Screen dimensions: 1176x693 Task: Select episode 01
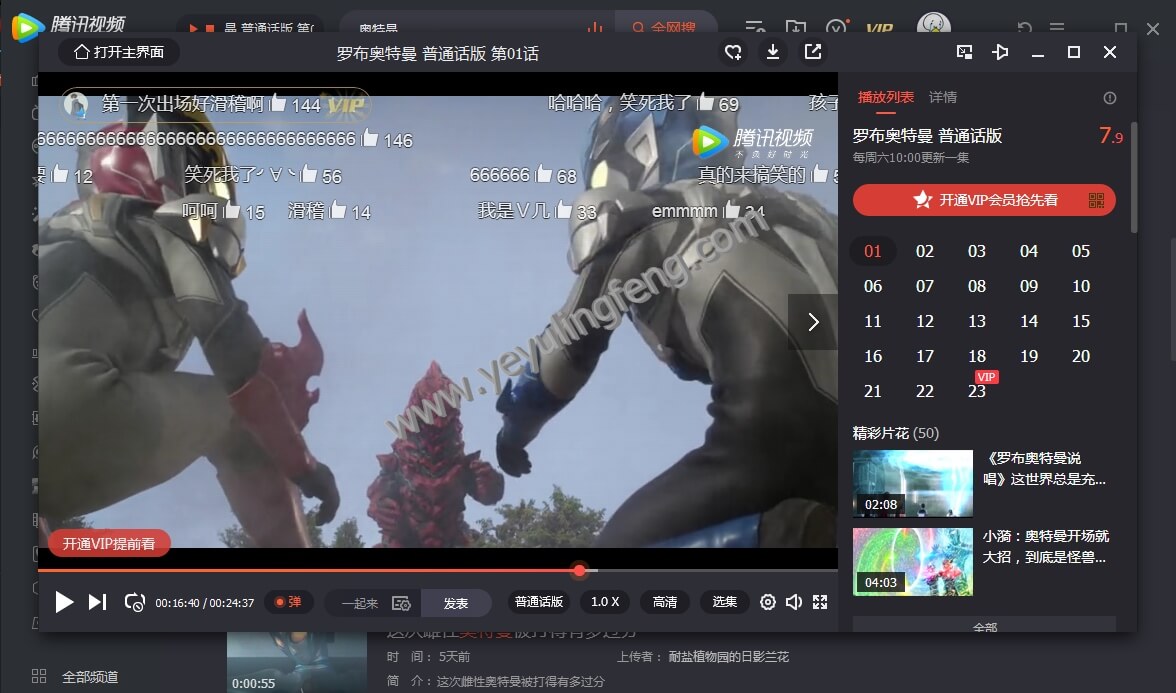coord(873,251)
